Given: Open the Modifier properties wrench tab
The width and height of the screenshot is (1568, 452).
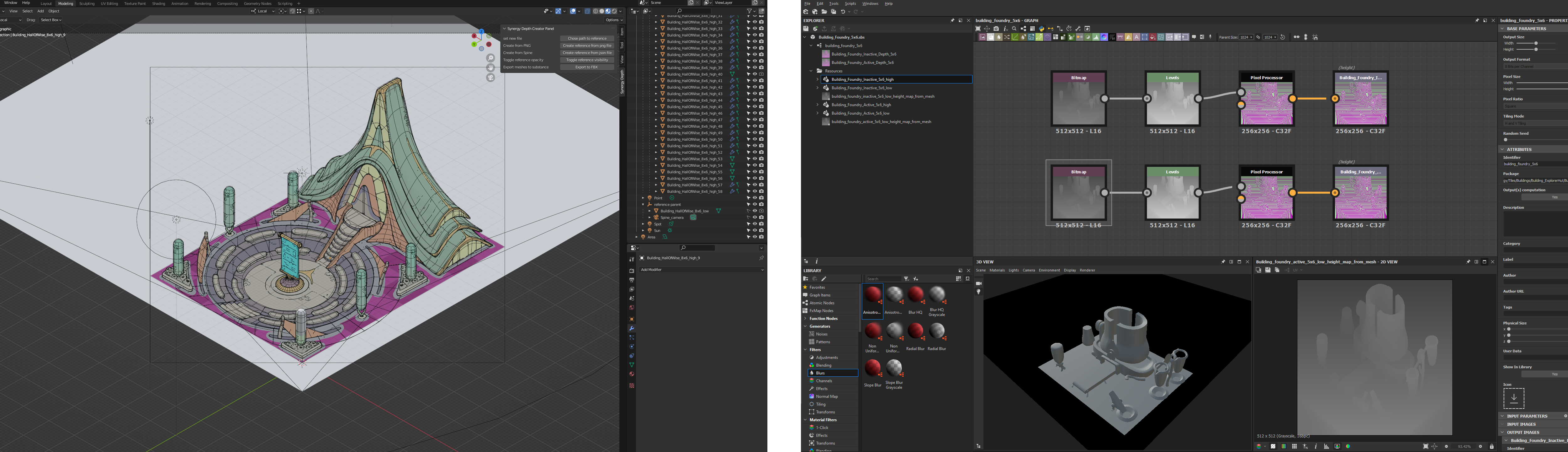Looking at the screenshot, I should pyautogui.click(x=632, y=328).
